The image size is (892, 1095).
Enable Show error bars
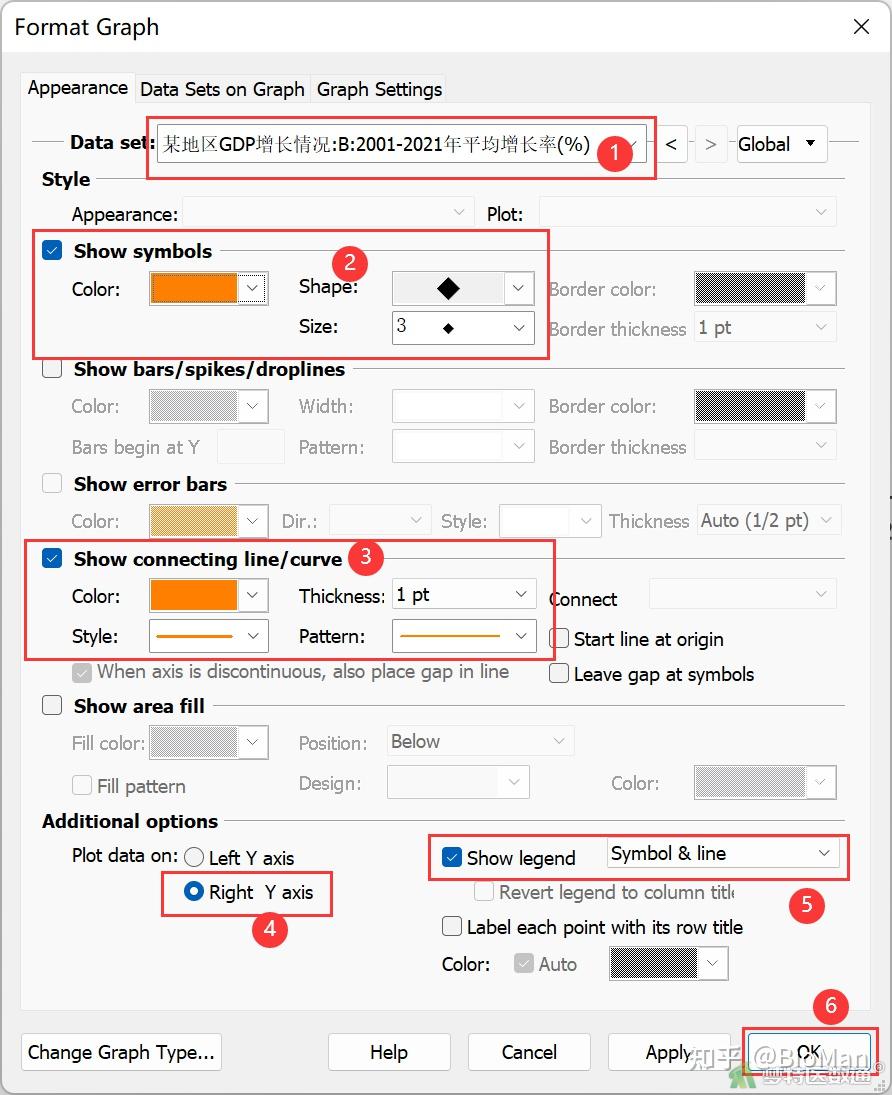(51, 483)
